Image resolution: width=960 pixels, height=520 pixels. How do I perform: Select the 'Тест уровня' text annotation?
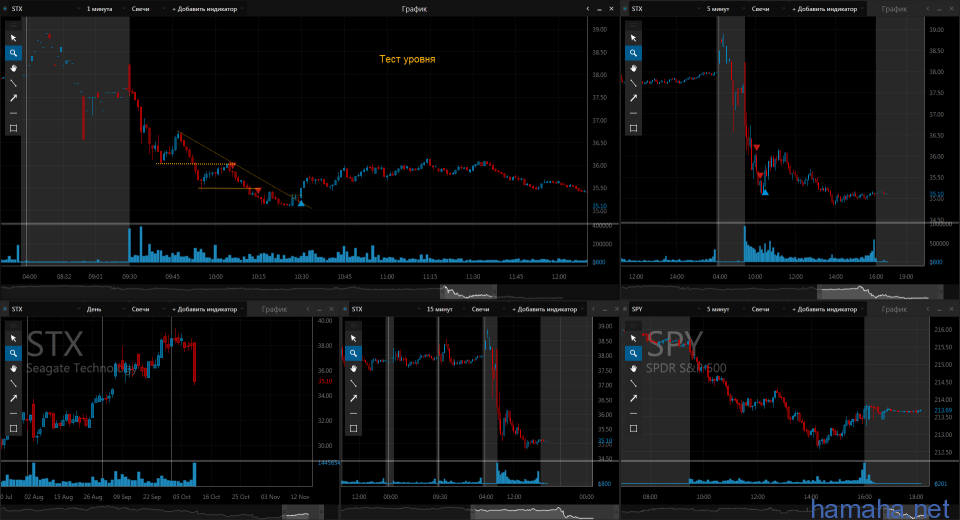(407, 59)
